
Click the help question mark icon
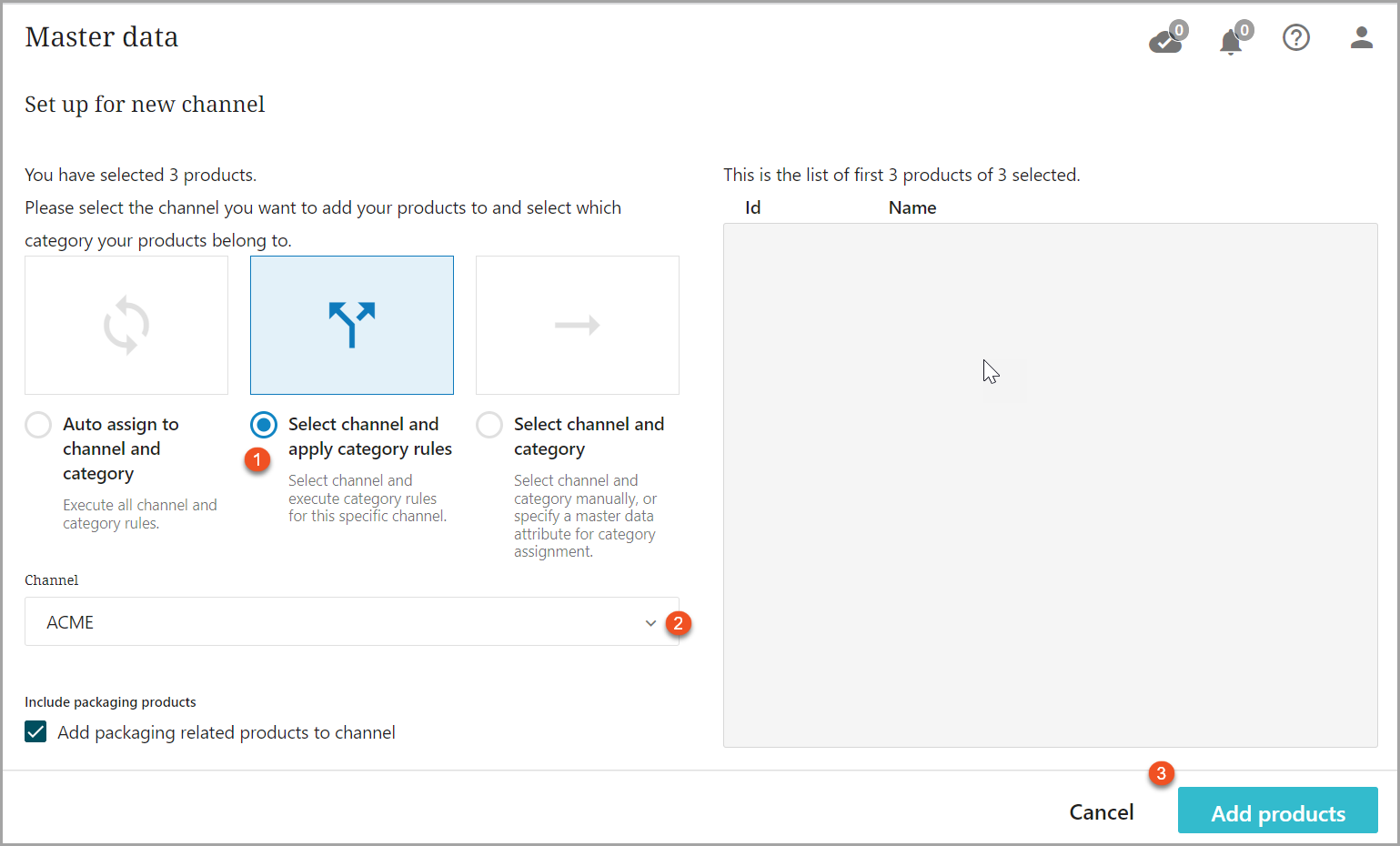(1295, 37)
